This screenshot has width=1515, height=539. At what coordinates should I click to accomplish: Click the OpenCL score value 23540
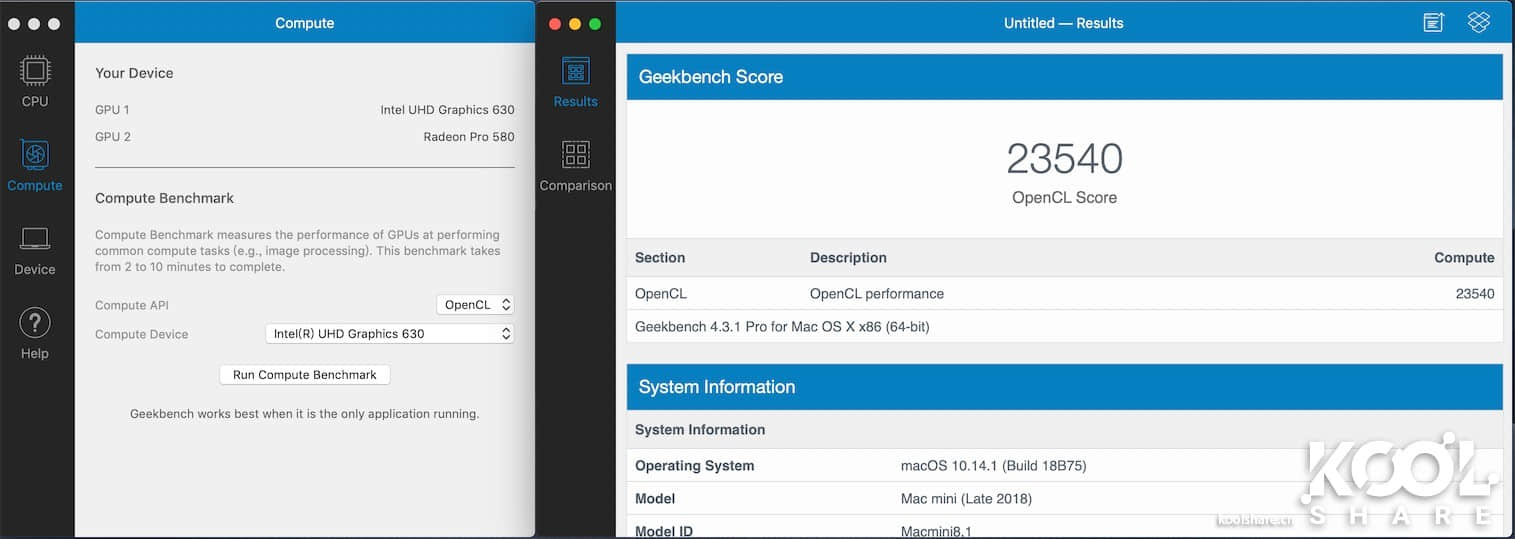pos(1064,159)
